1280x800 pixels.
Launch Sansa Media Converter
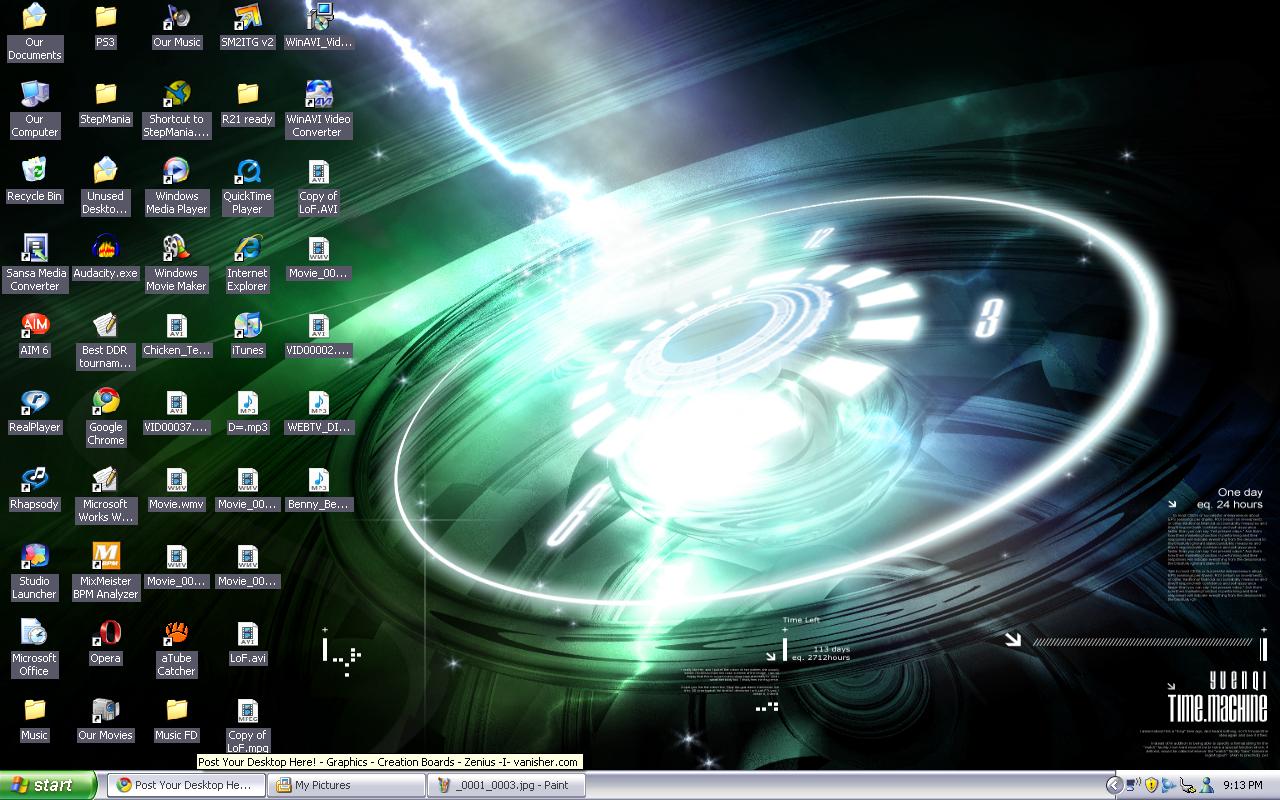pos(35,263)
